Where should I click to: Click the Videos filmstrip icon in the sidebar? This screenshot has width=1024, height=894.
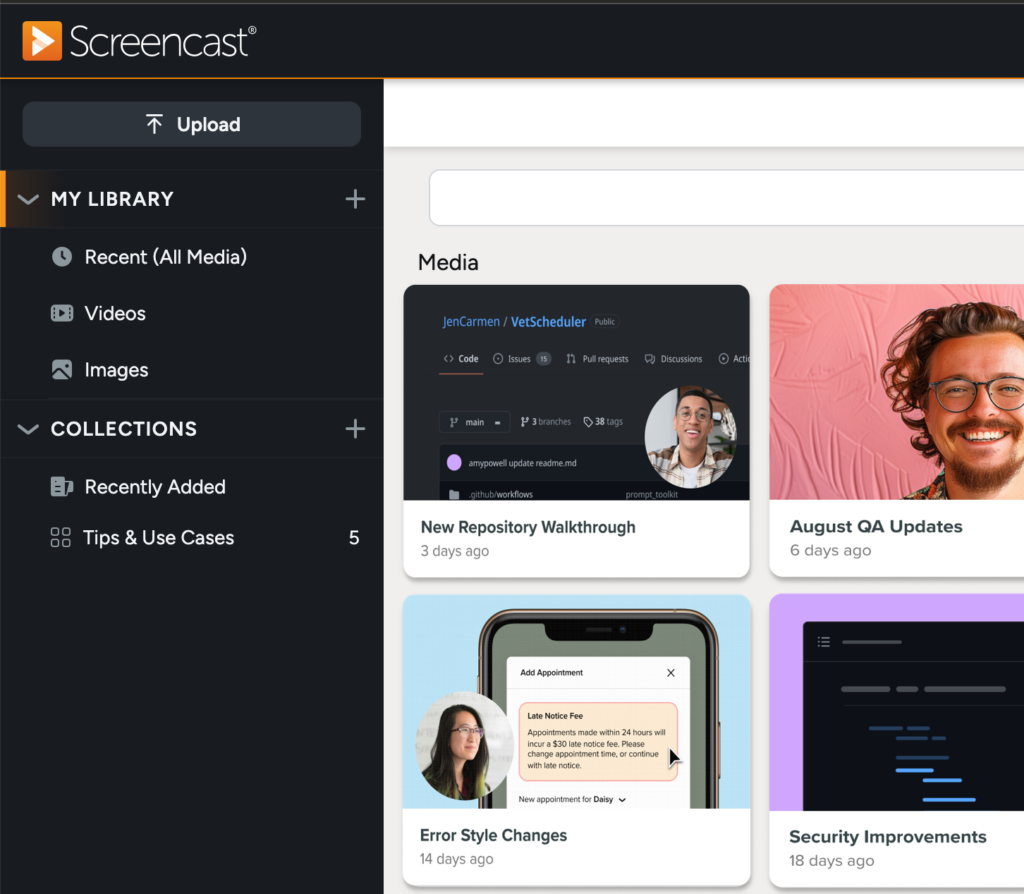click(x=62, y=313)
